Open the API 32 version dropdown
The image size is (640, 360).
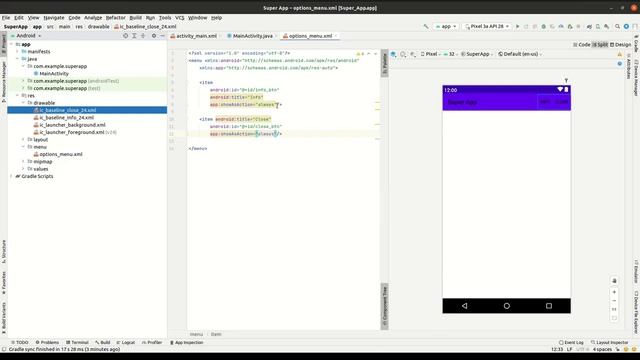[450, 54]
